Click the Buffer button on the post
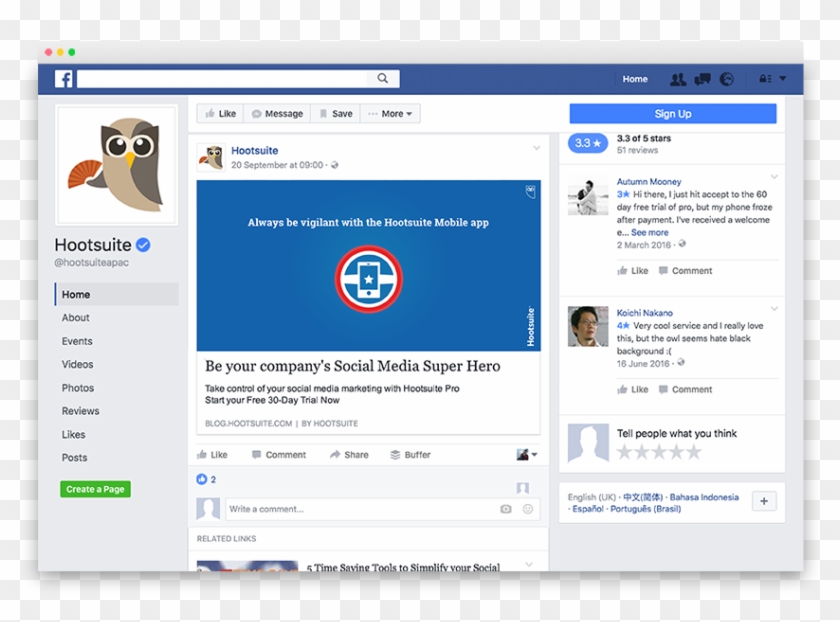This screenshot has height=622, width=840. point(410,455)
